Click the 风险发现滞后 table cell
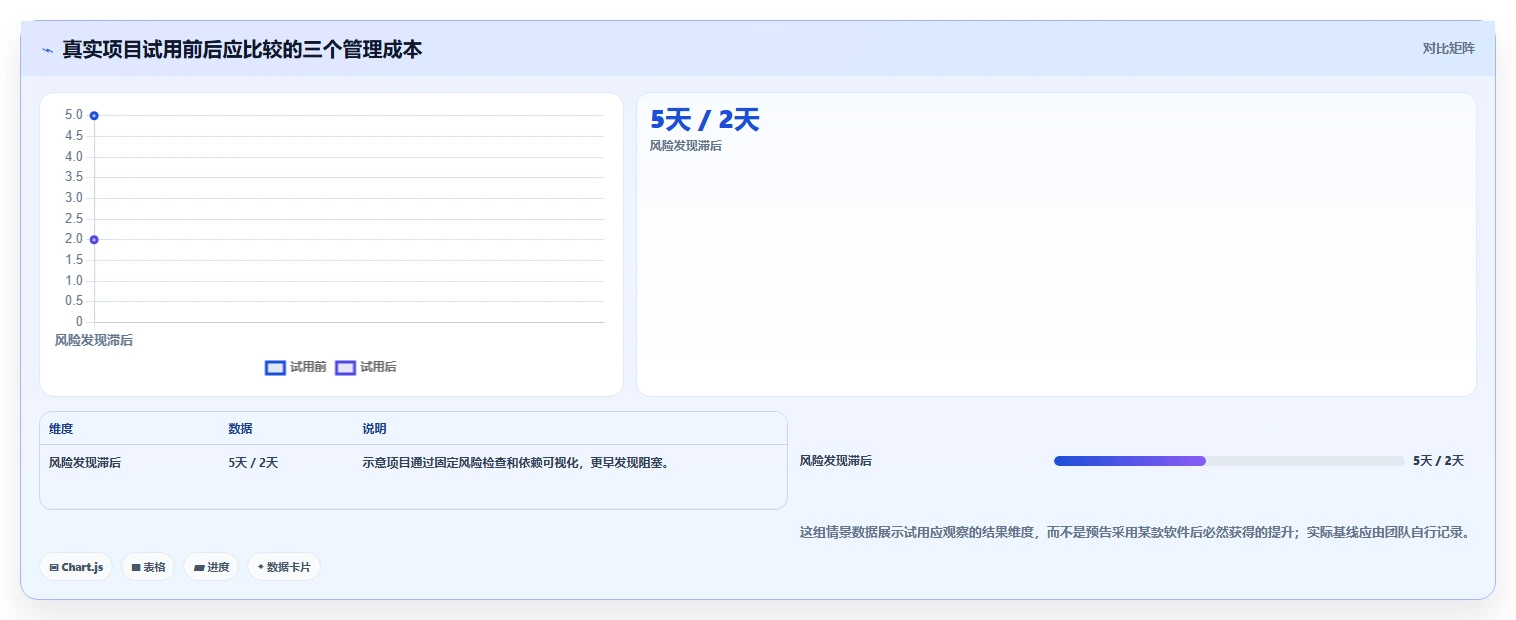The image size is (1516, 620). click(85, 463)
